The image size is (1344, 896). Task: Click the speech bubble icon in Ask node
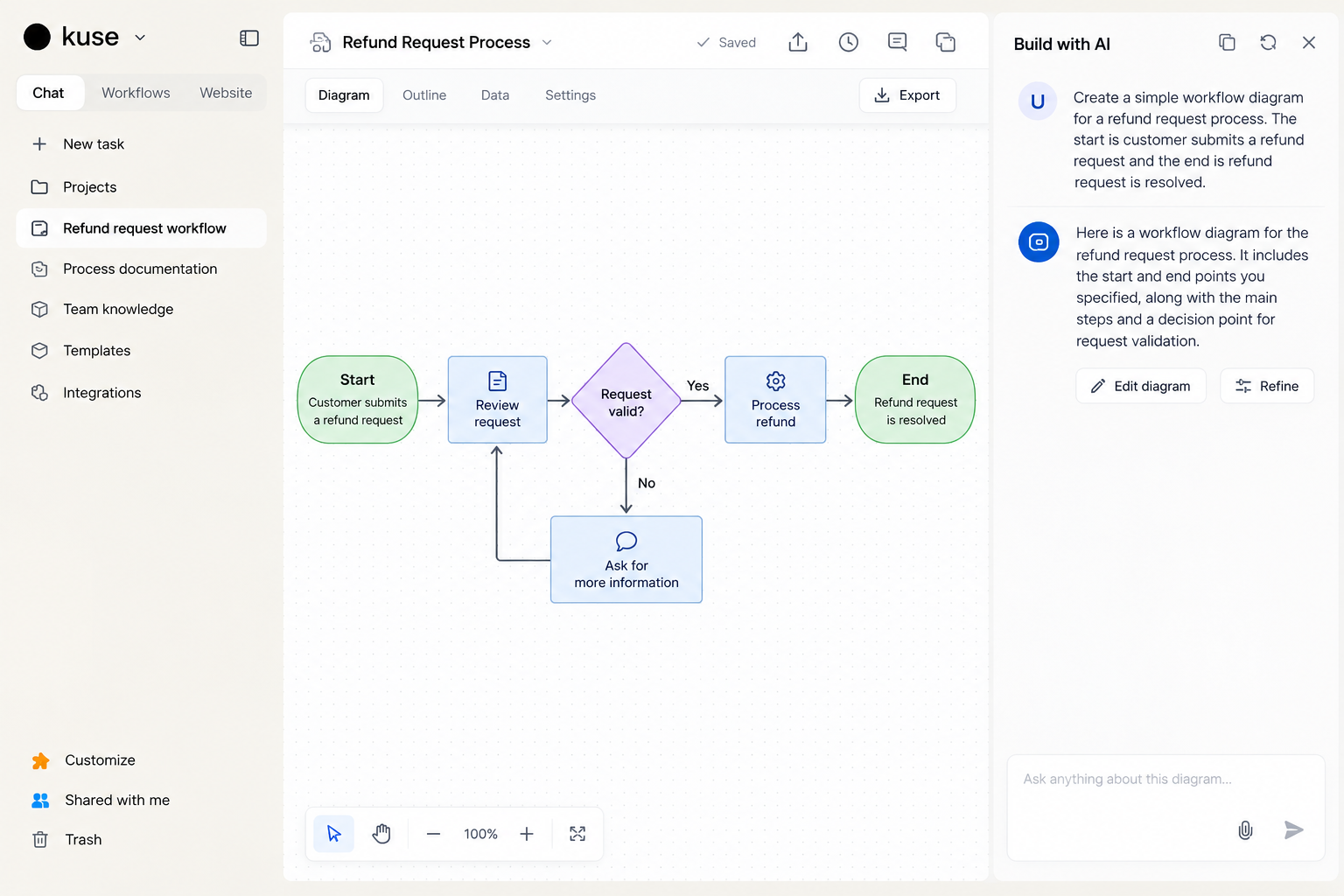pyautogui.click(x=626, y=541)
